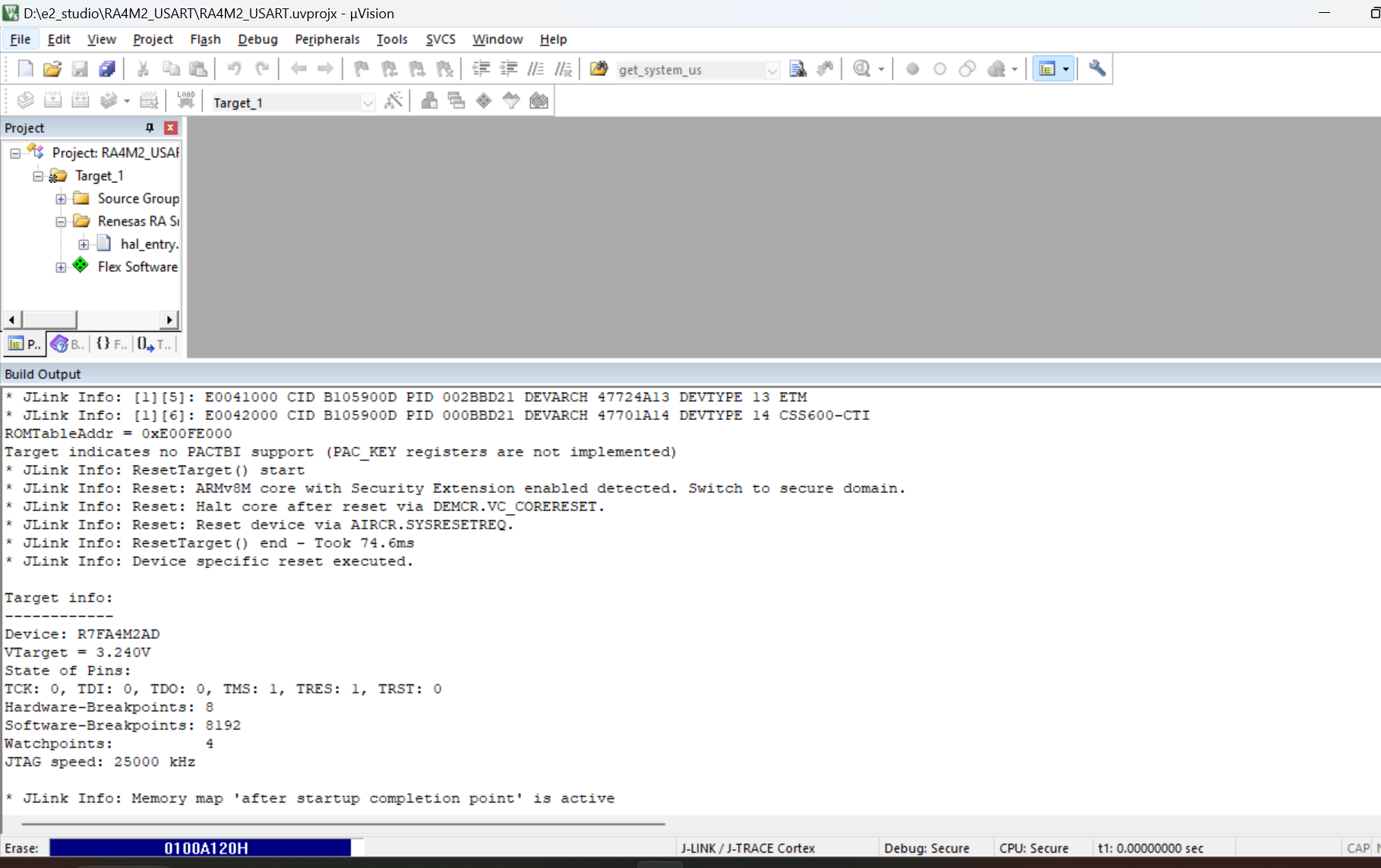1381x868 pixels.
Task: Click the Indent selection icon
Action: [481, 69]
